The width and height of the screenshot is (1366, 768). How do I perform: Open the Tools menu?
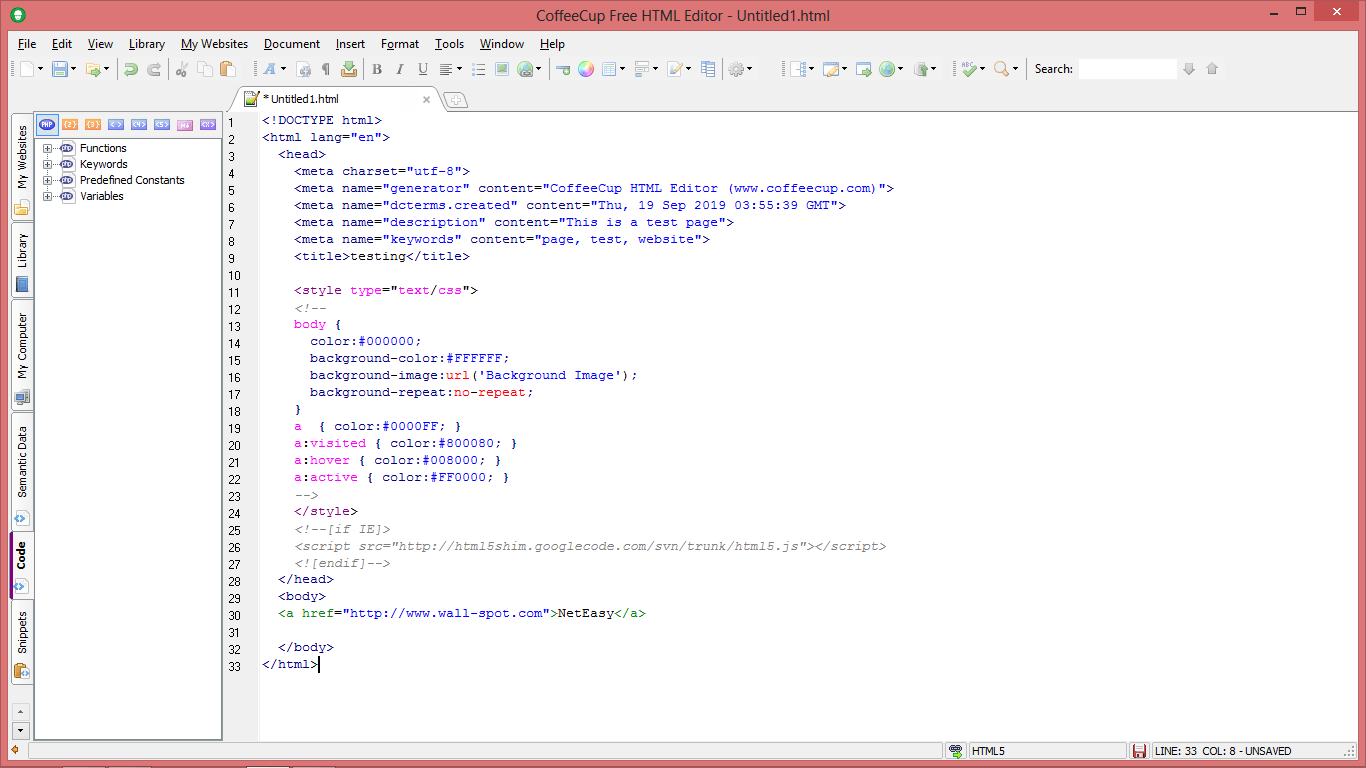point(449,44)
